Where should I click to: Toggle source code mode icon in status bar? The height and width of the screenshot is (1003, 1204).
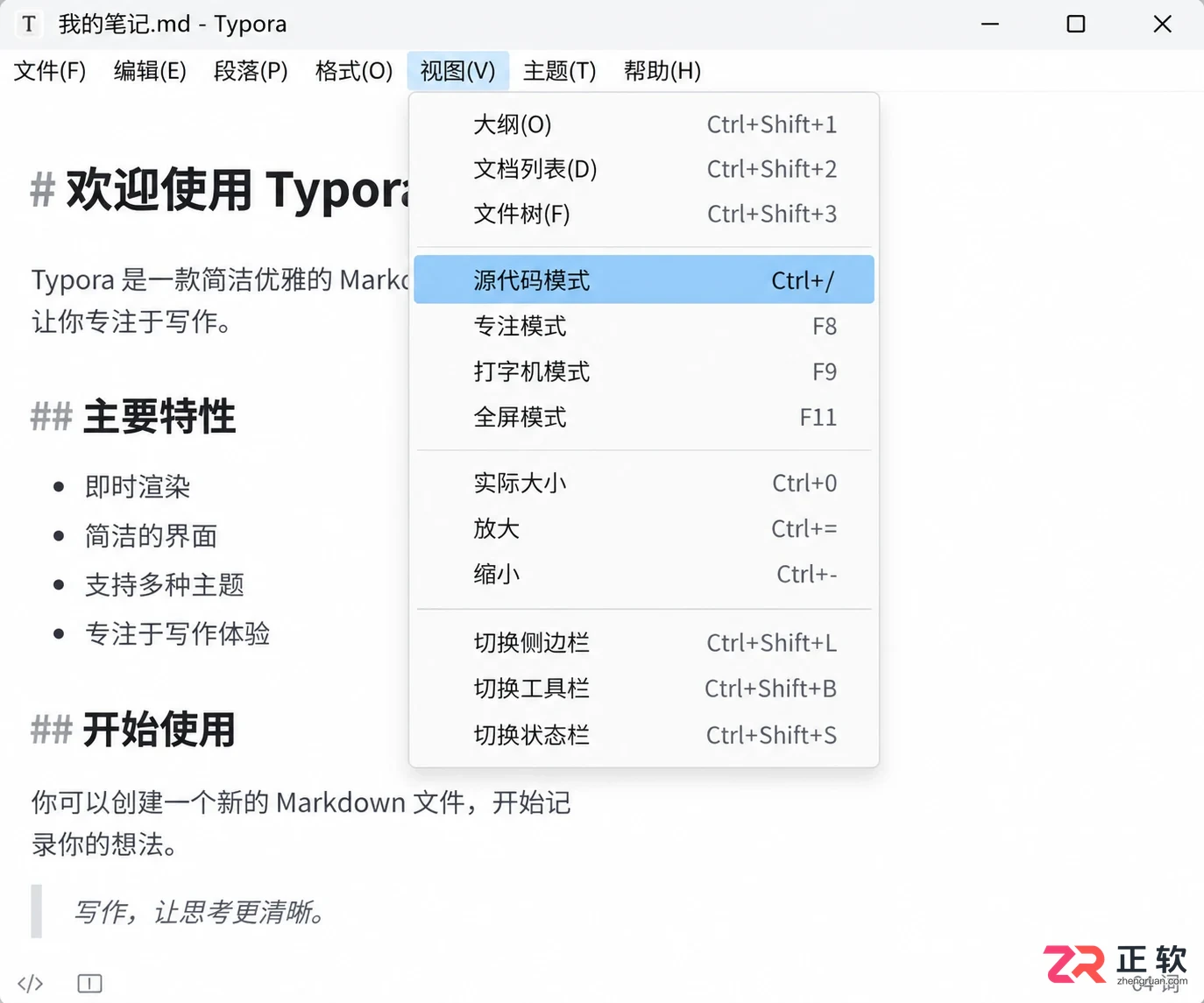coord(31,983)
